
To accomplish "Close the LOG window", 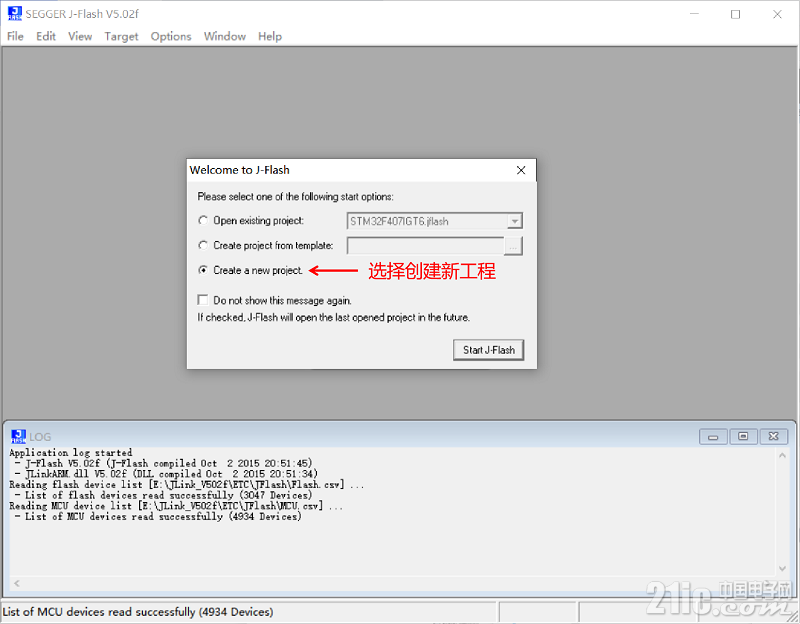I will click(x=773, y=437).
